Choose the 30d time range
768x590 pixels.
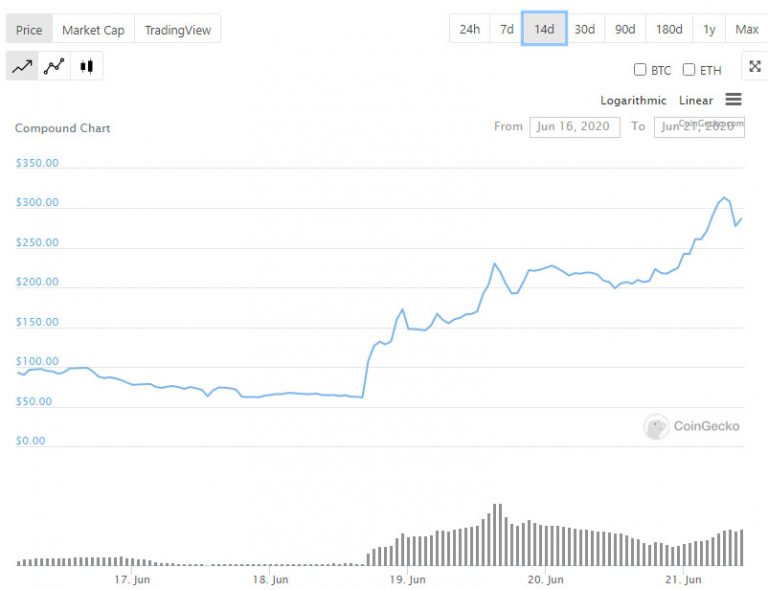(x=585, y=29)
